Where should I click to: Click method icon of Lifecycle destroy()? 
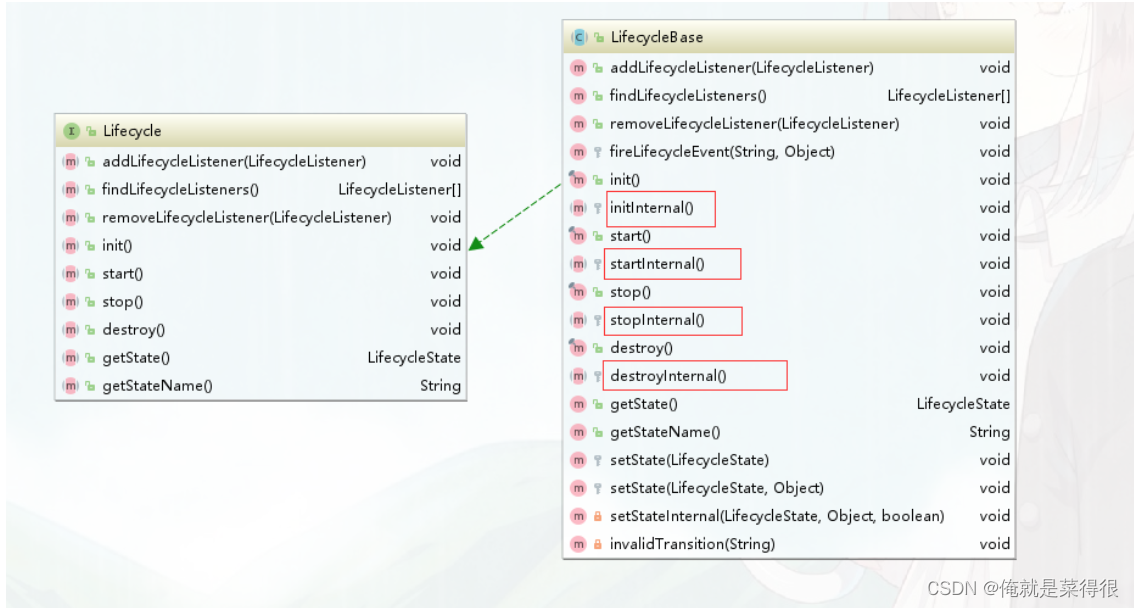(70, 330)
